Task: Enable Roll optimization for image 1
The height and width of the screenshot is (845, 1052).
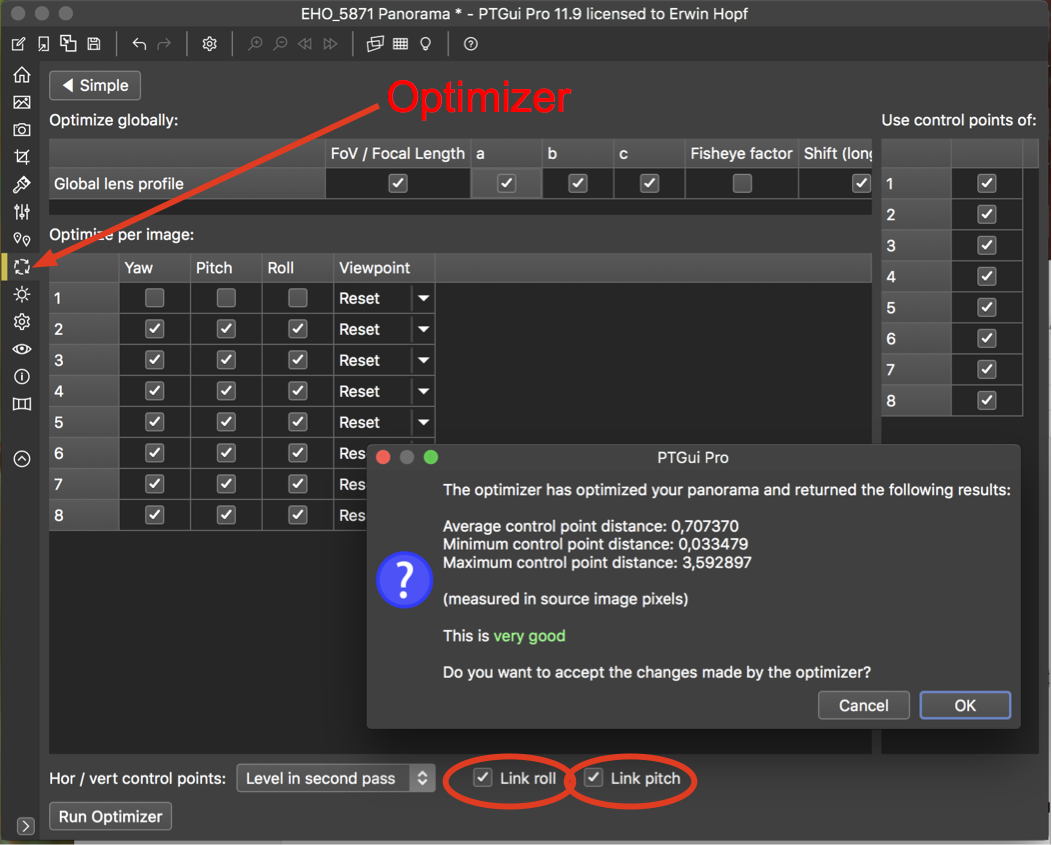Action: 298,298
